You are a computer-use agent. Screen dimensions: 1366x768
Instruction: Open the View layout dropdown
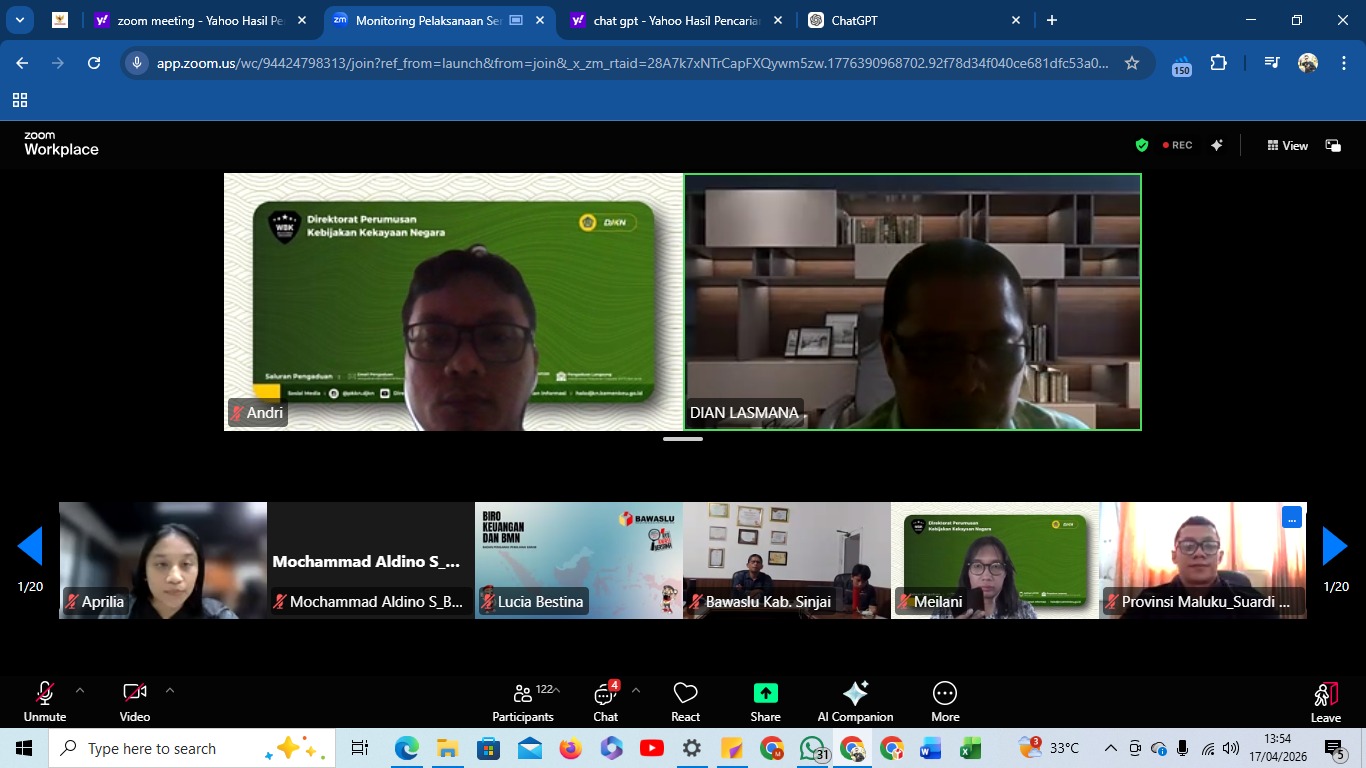[x=1287, y=145]
